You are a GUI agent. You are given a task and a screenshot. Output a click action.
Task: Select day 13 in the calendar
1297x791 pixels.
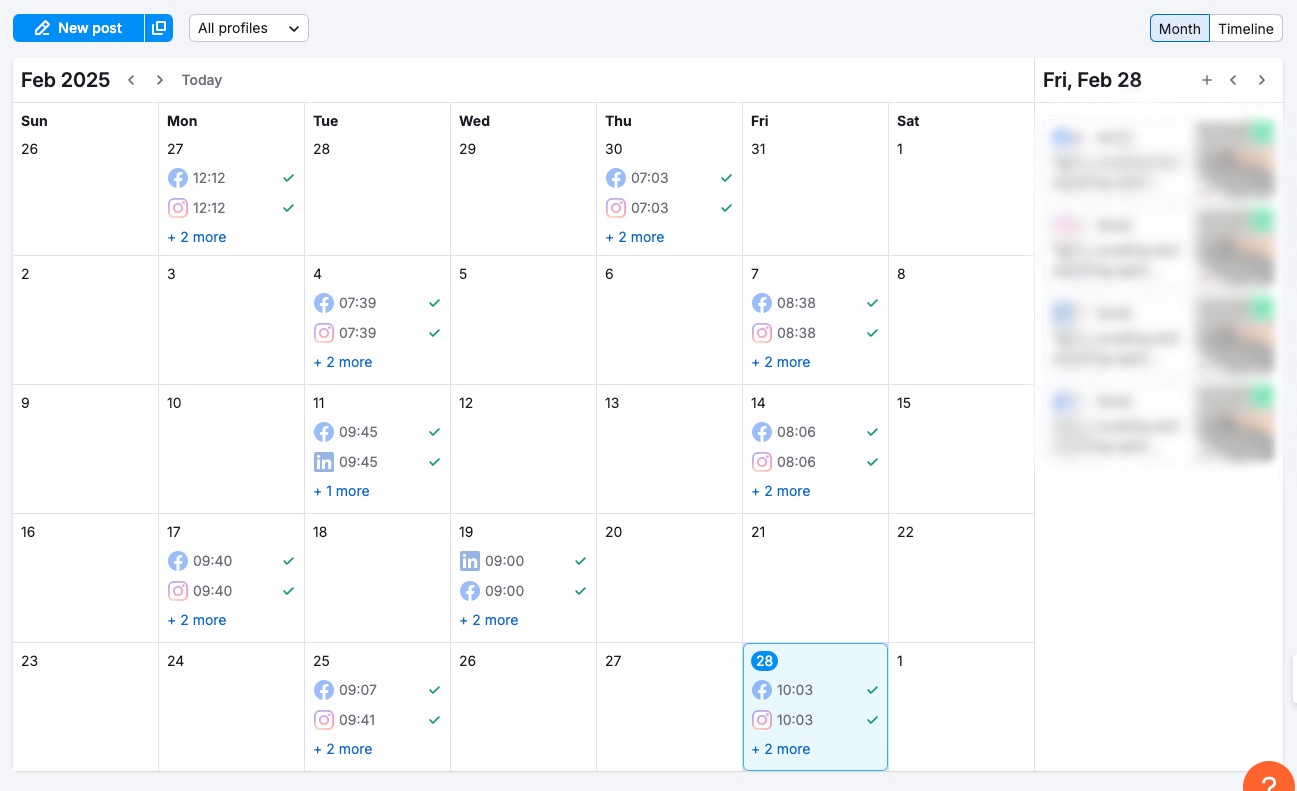coord(612,403)
